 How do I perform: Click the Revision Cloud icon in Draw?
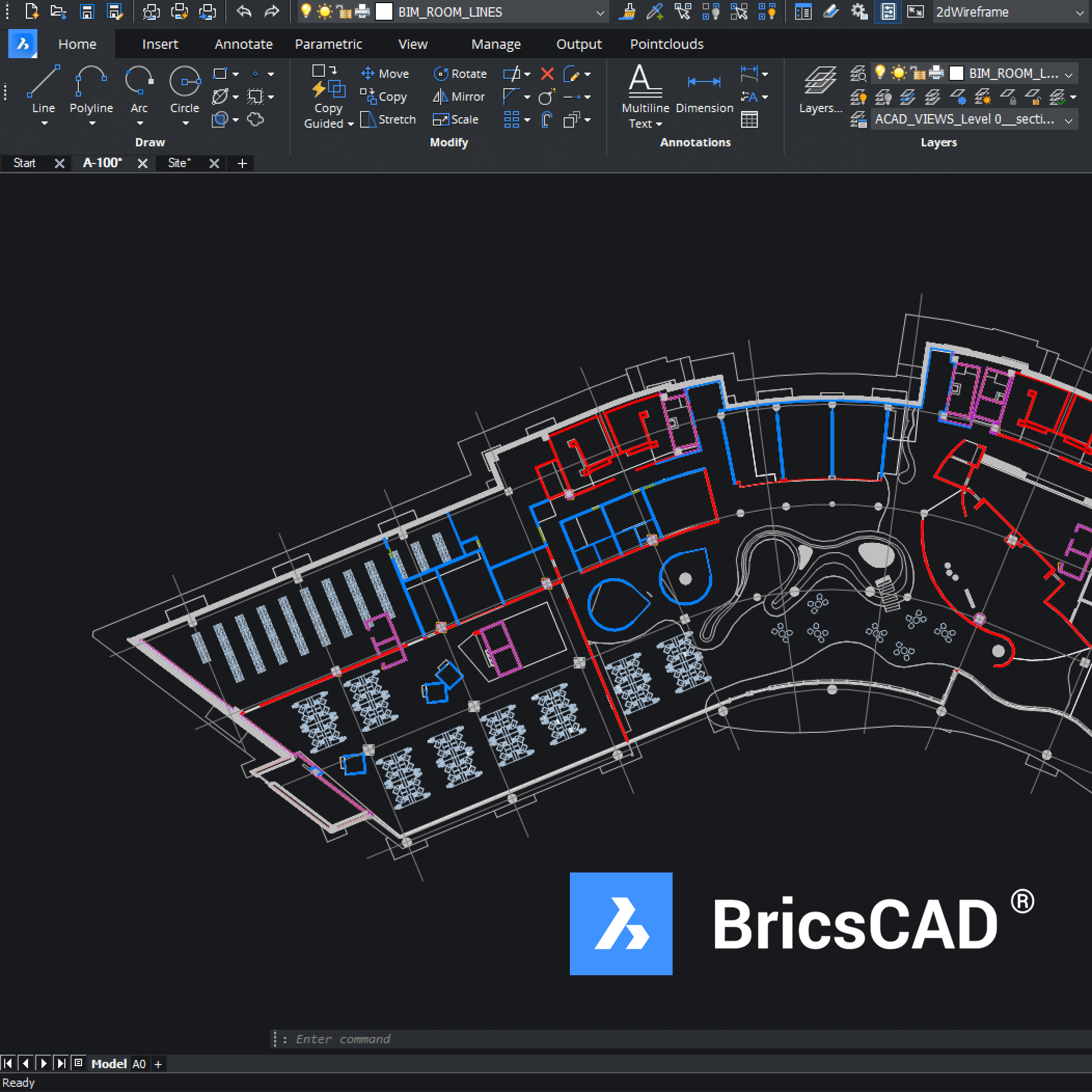click(255, 119)
